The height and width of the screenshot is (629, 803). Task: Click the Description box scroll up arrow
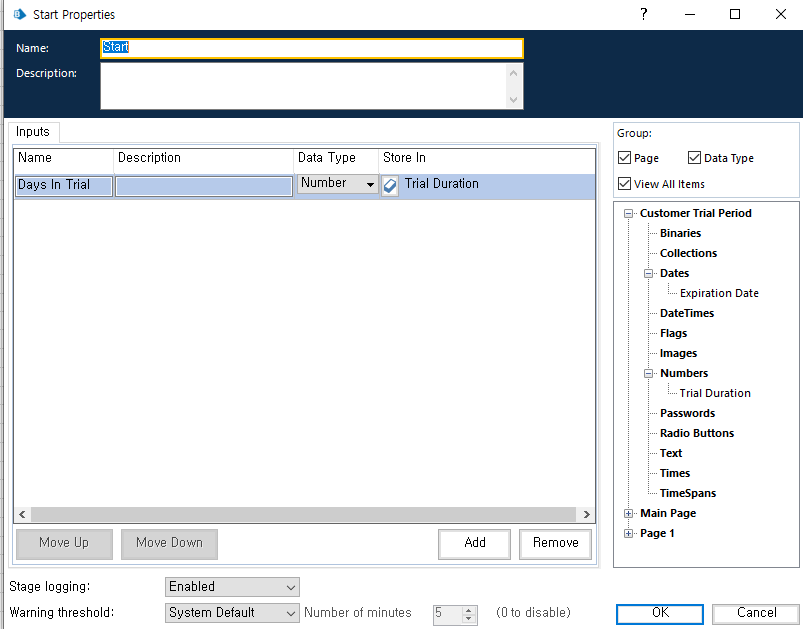pos(514,73)
